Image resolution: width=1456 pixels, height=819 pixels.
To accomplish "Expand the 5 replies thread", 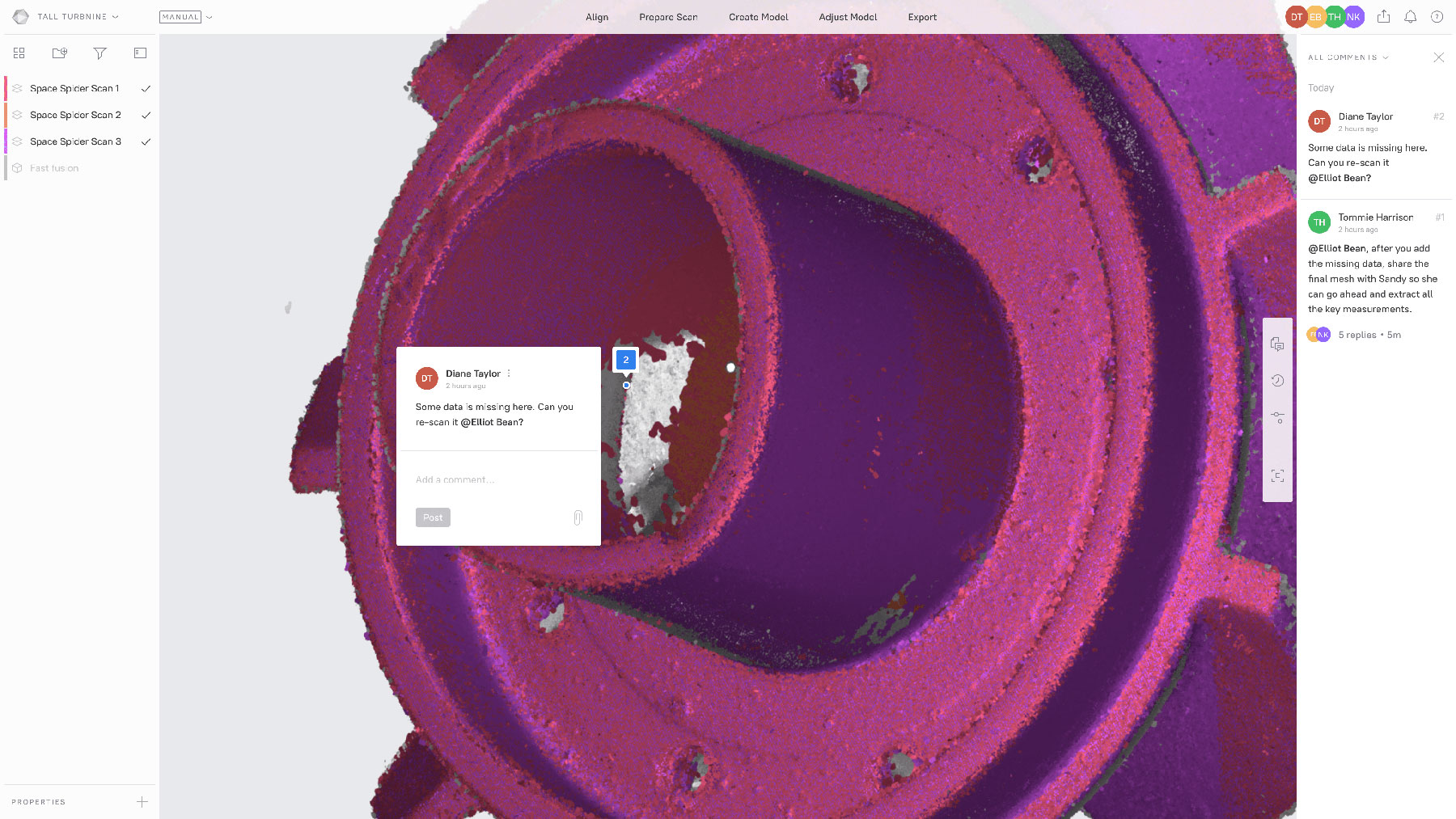I will [x=1369, y=335].
